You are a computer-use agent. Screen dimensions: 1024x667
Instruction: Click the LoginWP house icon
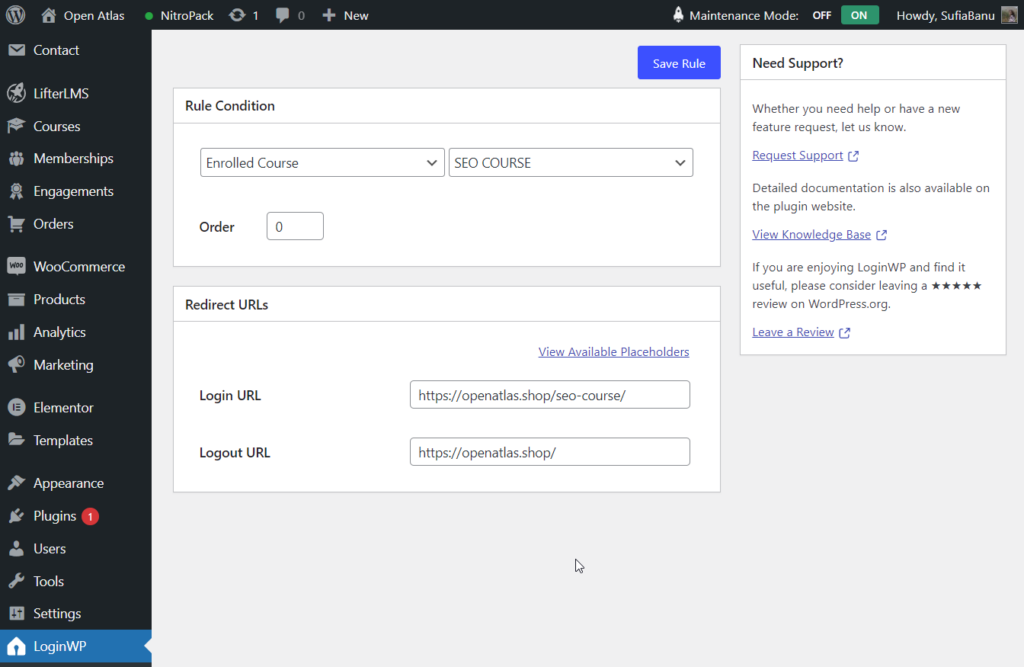tap(16, 646)
